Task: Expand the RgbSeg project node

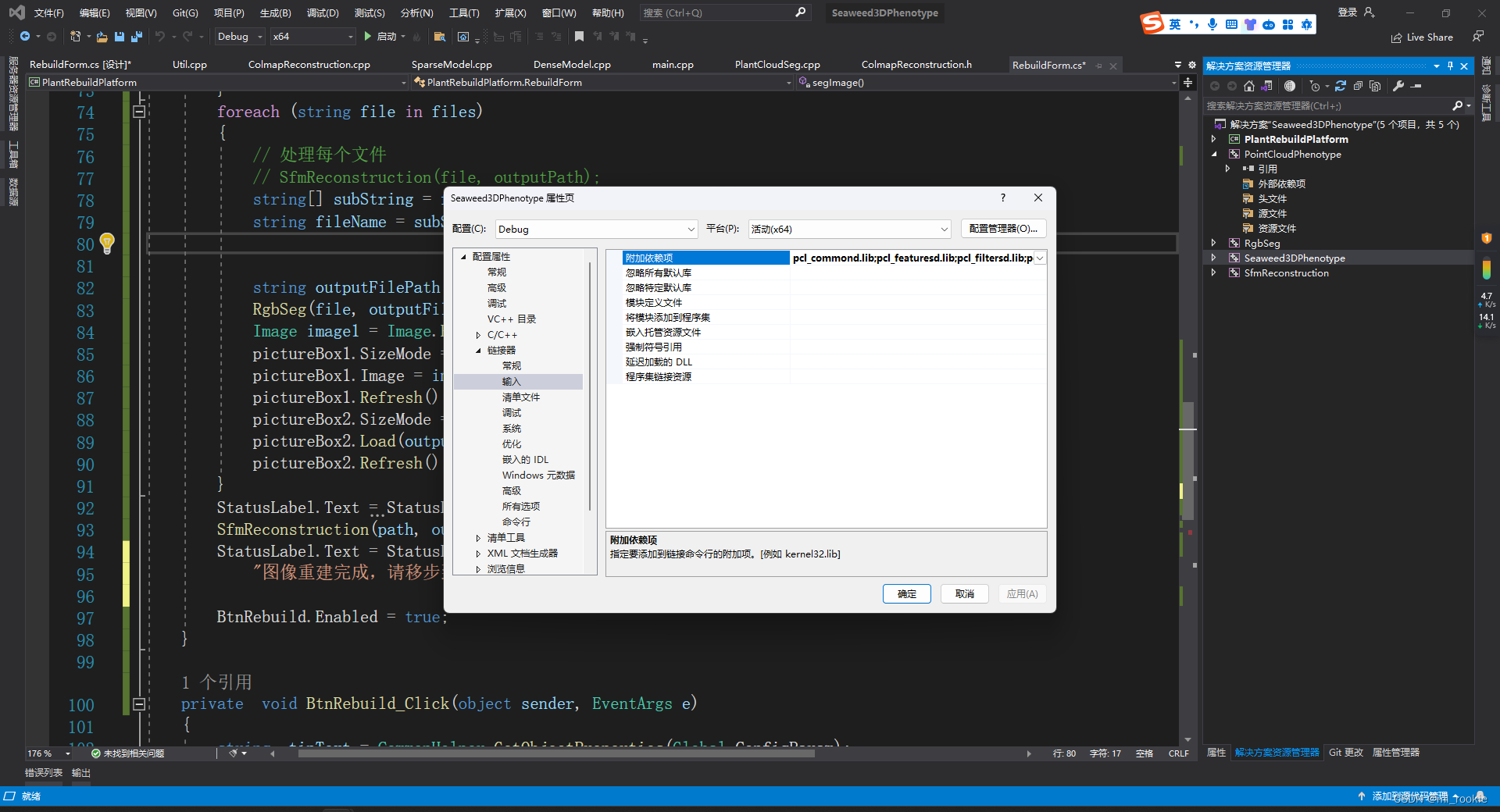Action: coord(1213,243)
